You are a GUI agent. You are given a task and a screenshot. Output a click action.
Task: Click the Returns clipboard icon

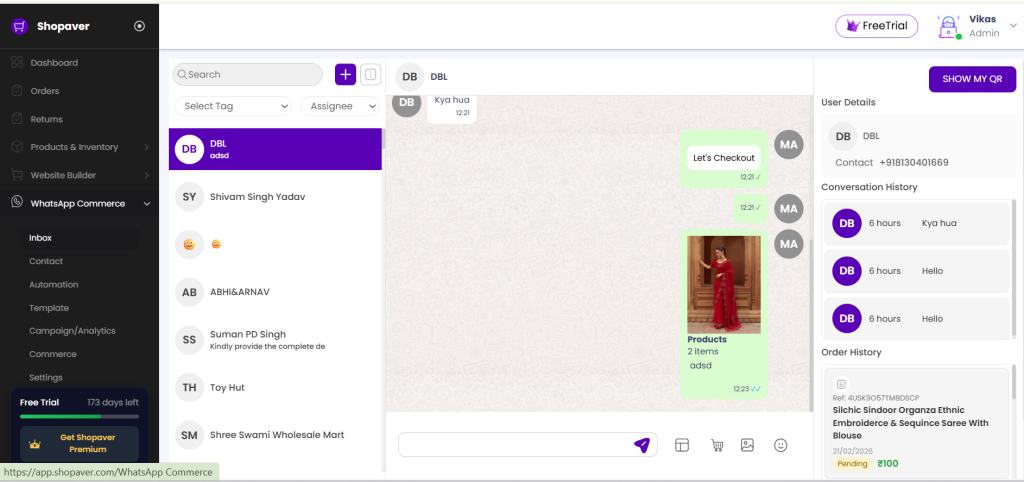(17, 118)
